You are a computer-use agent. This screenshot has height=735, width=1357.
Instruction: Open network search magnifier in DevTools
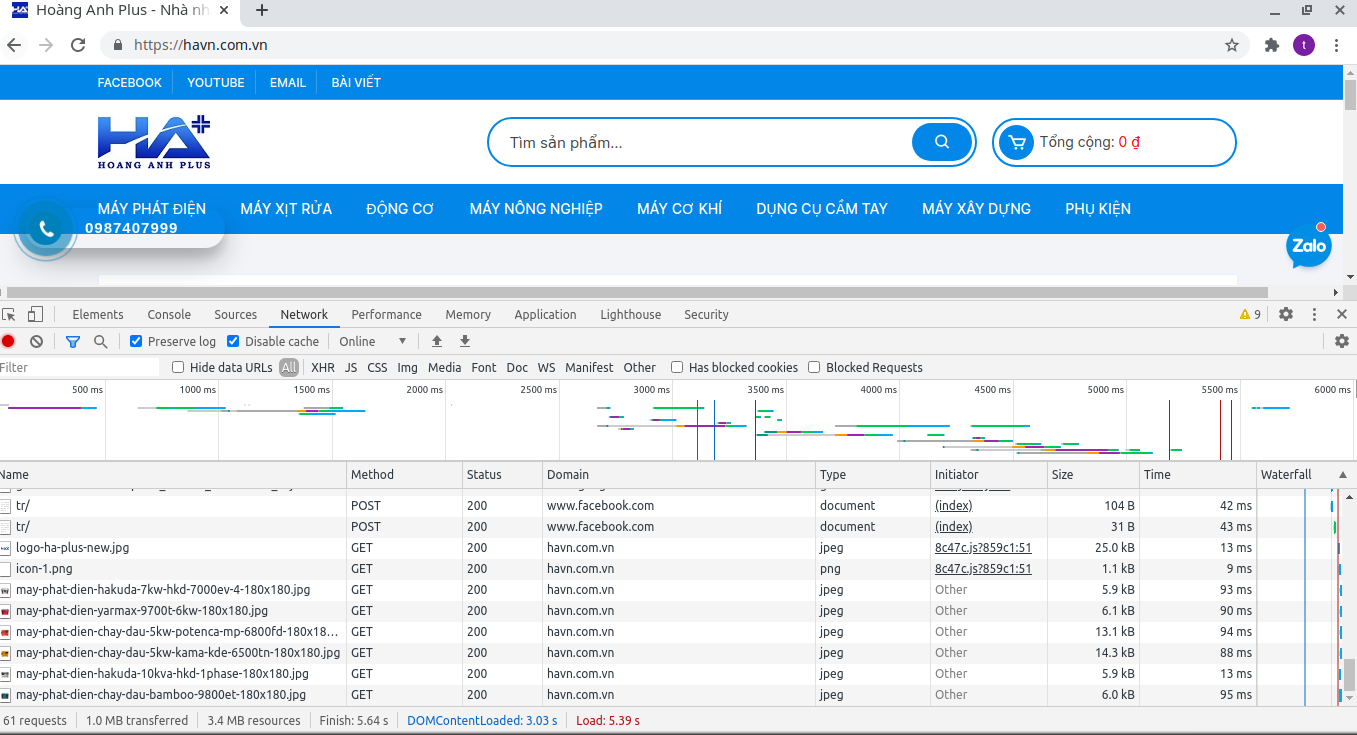click(100, 341)
